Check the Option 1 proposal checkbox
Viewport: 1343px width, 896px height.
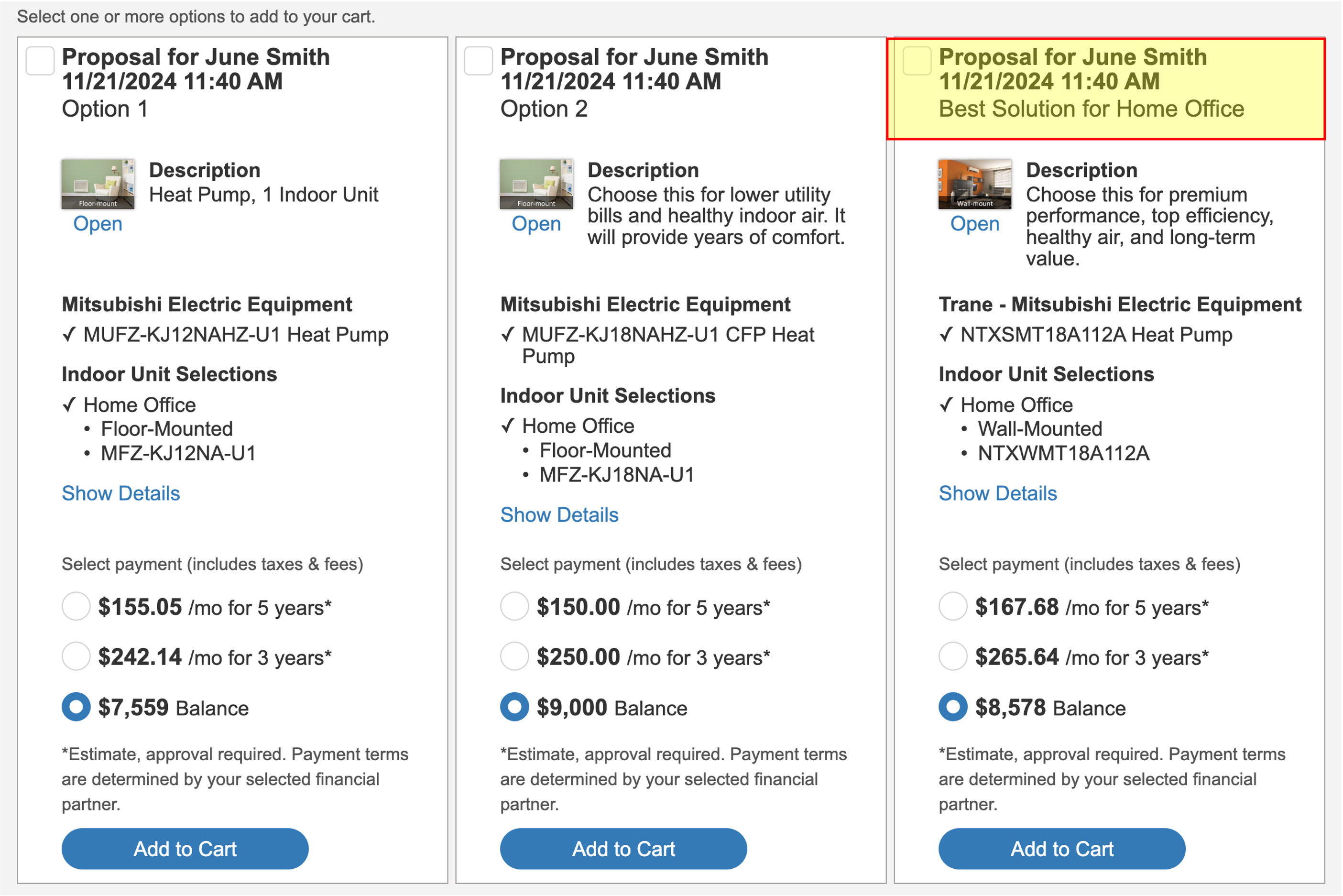click(x=40, y=61)
